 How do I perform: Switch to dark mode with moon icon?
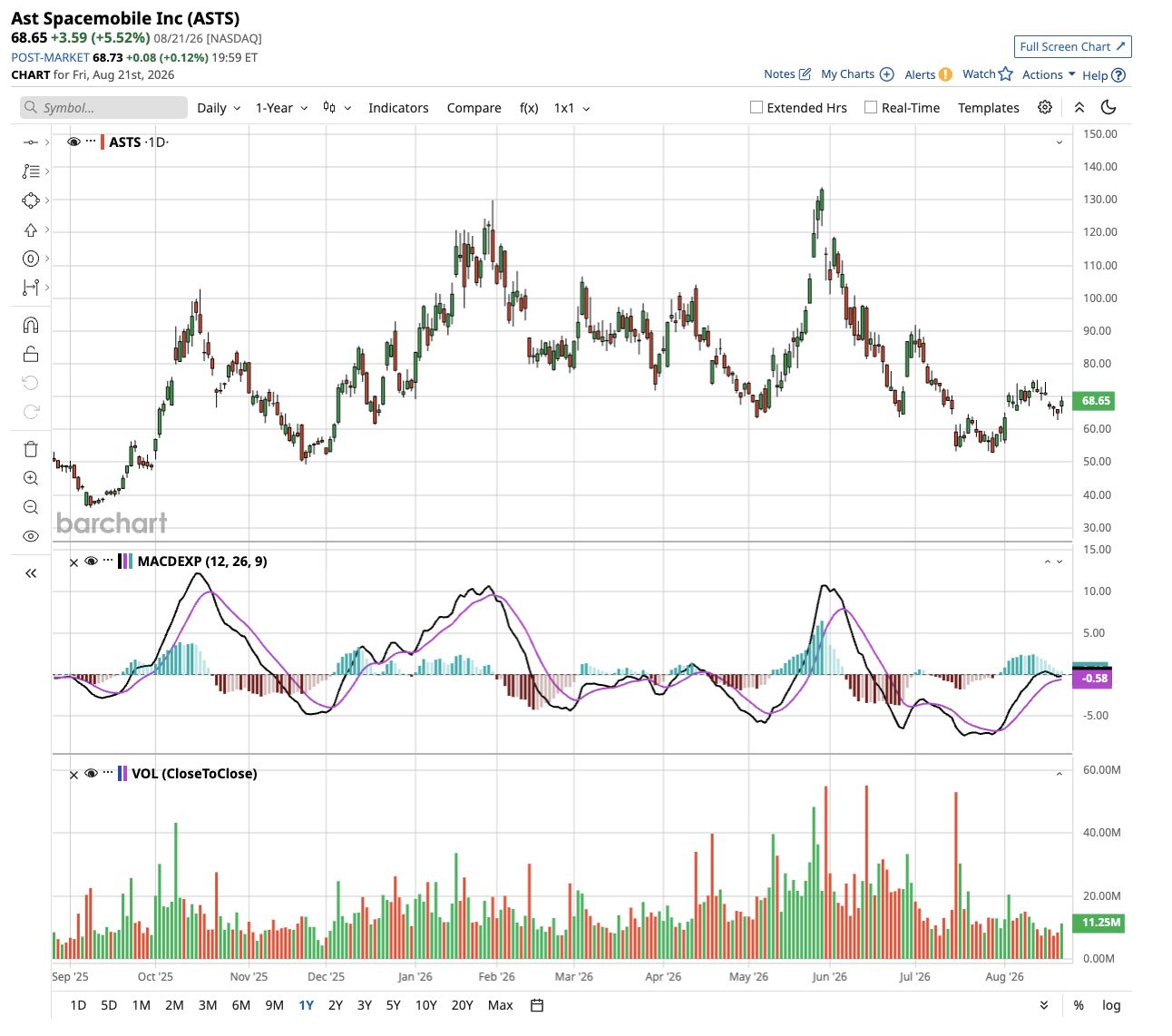click(x=1109, y=107)
